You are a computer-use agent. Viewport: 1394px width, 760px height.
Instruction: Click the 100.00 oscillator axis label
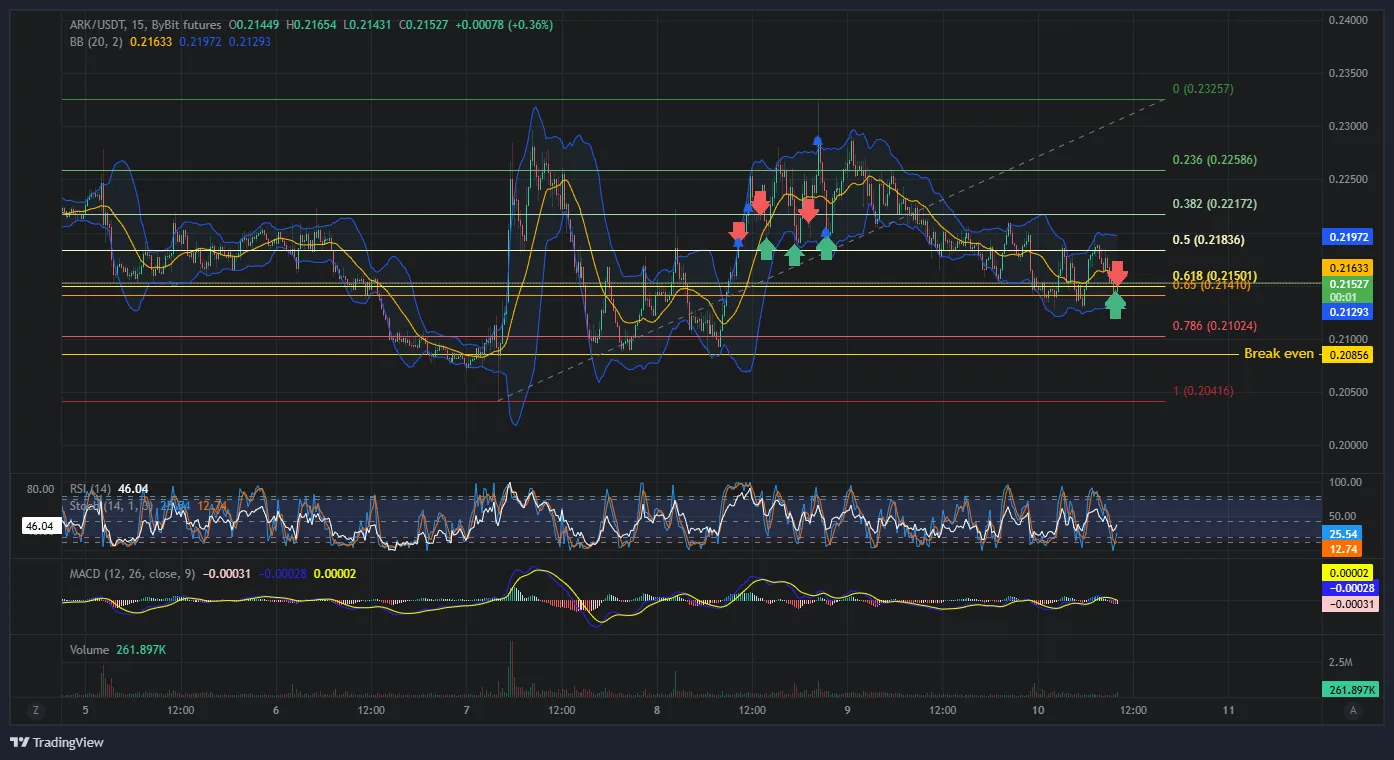[1343, 482]
